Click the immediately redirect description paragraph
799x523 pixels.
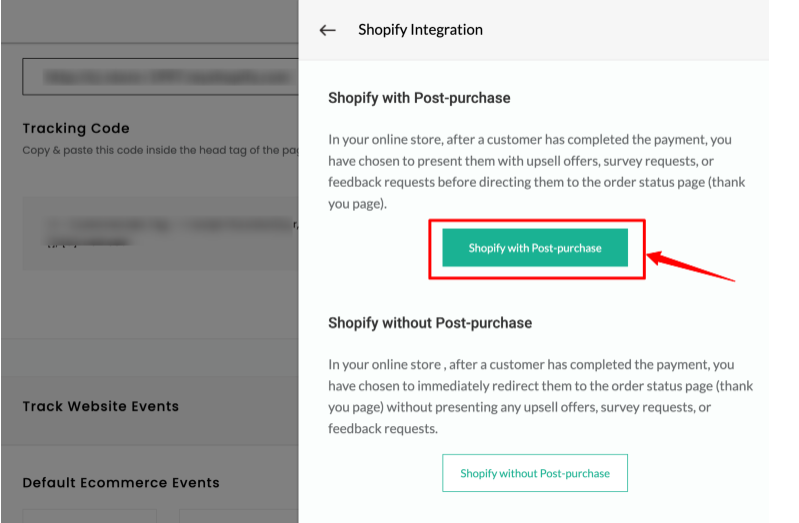coord(540,396)
